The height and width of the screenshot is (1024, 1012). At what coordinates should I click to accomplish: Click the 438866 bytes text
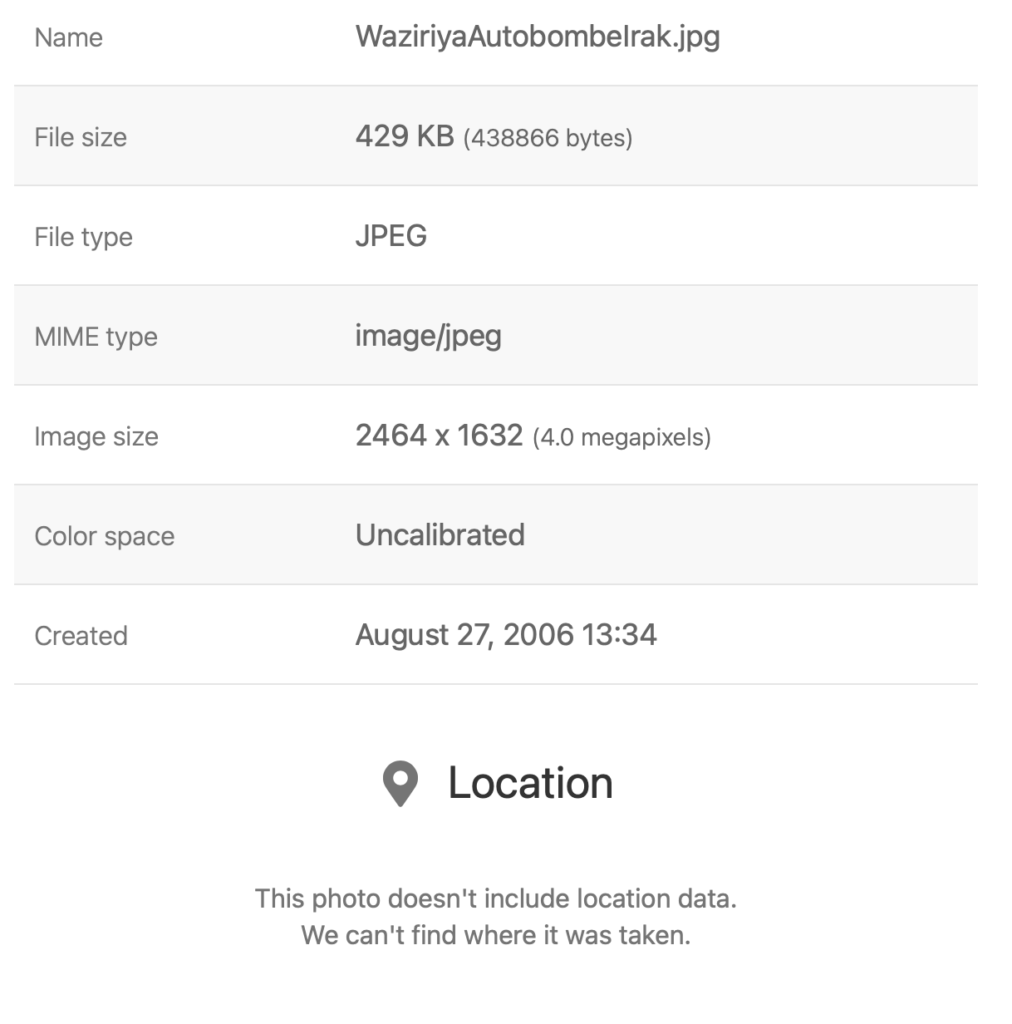pyautogui.click(x=547, y=138)
